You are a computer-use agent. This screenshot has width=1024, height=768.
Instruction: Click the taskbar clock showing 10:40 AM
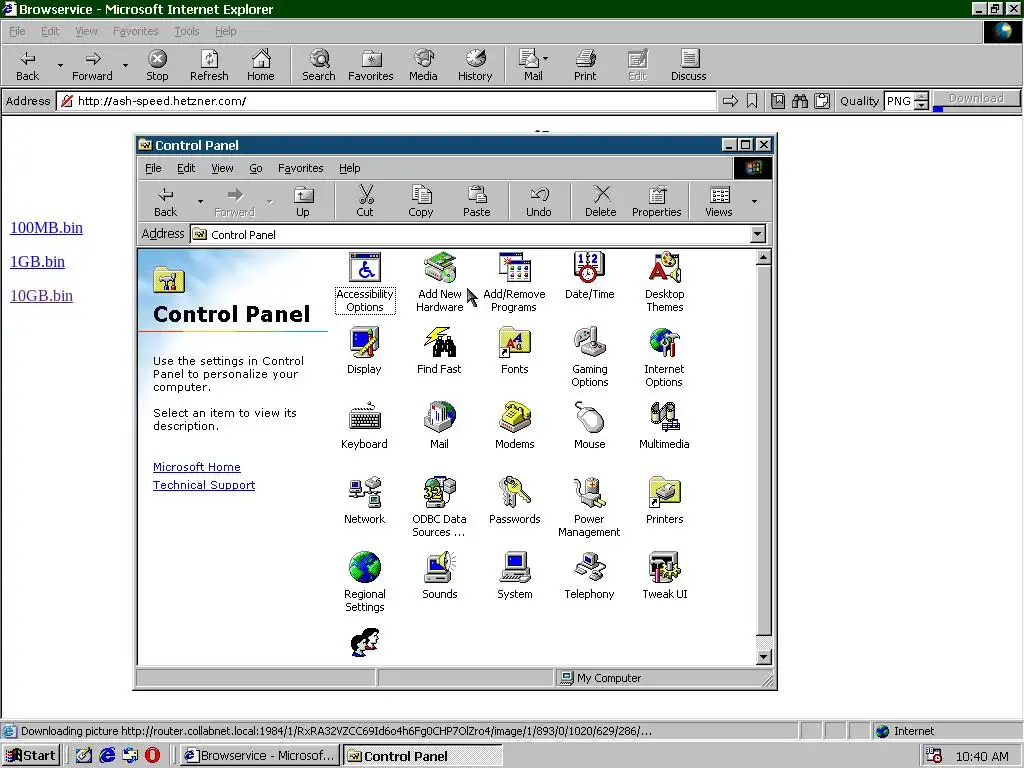pos(982,756)
